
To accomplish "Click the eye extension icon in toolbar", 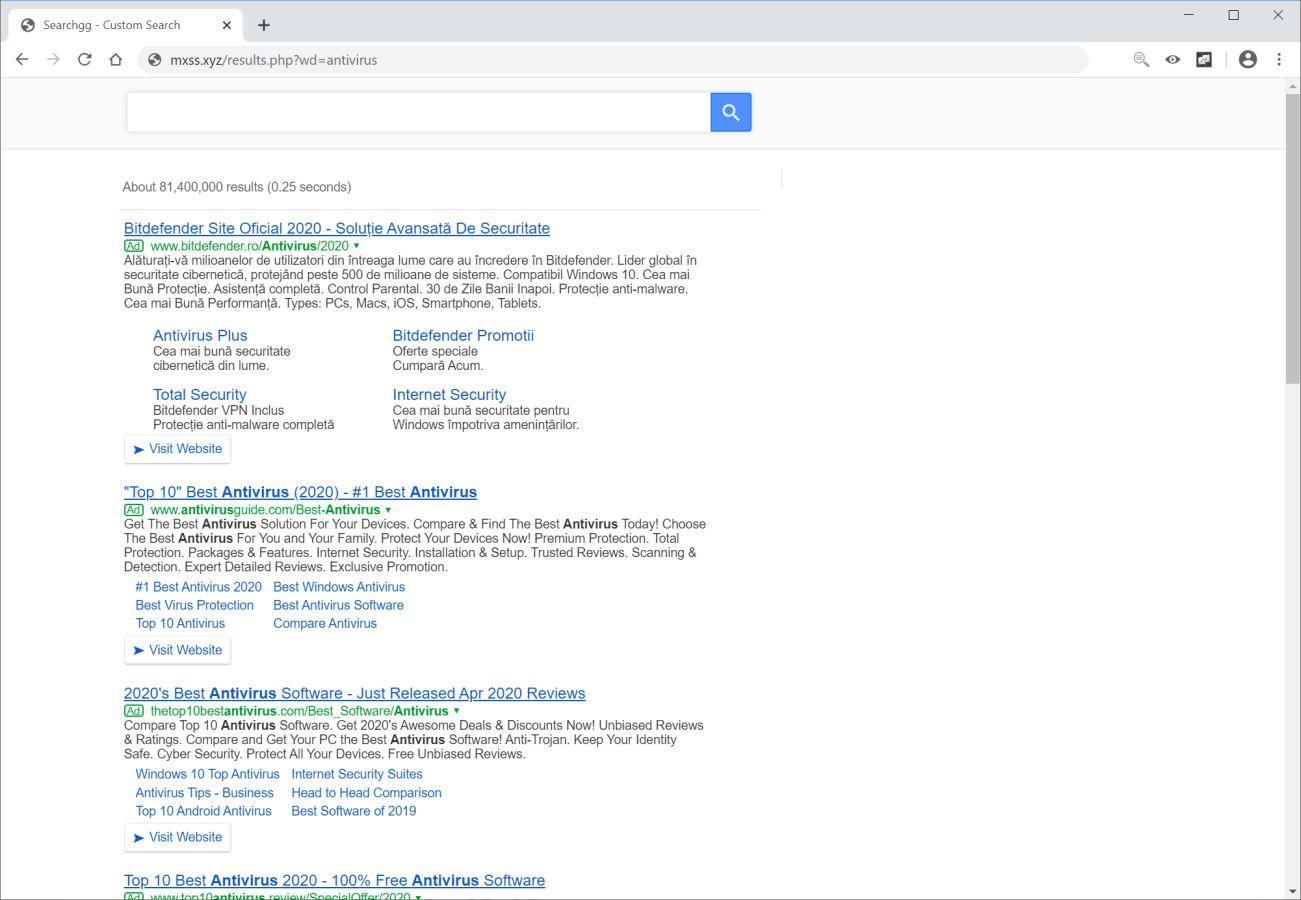I will coord(1172,60).
